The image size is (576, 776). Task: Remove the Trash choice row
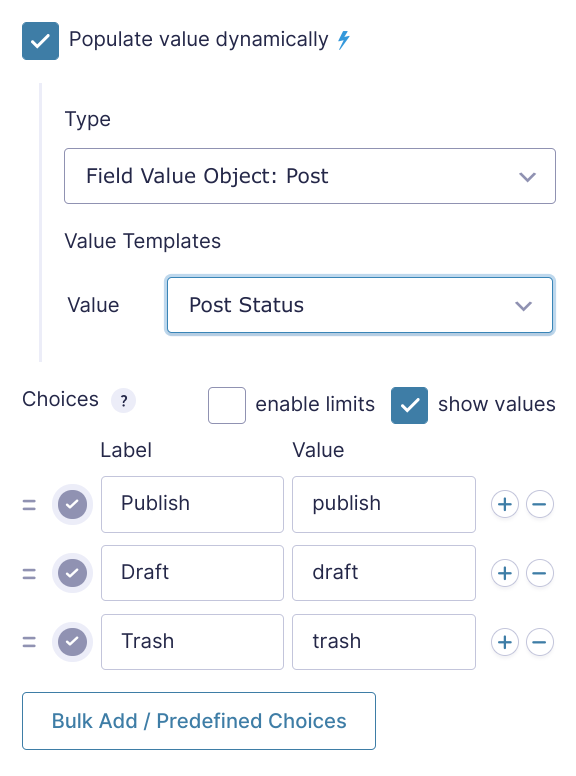tap(539, 642)
